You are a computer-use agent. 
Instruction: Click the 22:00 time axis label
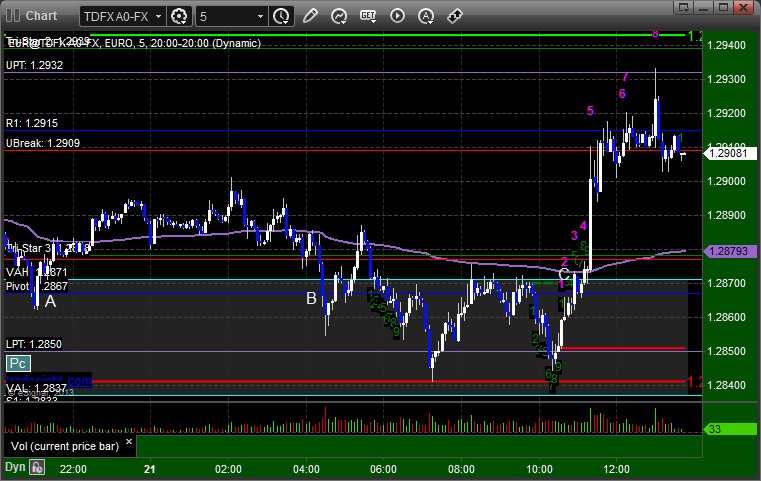(73, 469)
